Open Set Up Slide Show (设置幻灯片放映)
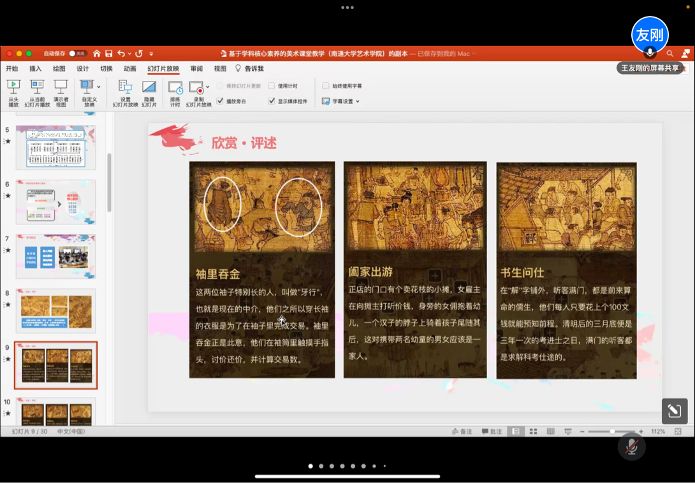The image size is (695, 483). tap(125, 93)
